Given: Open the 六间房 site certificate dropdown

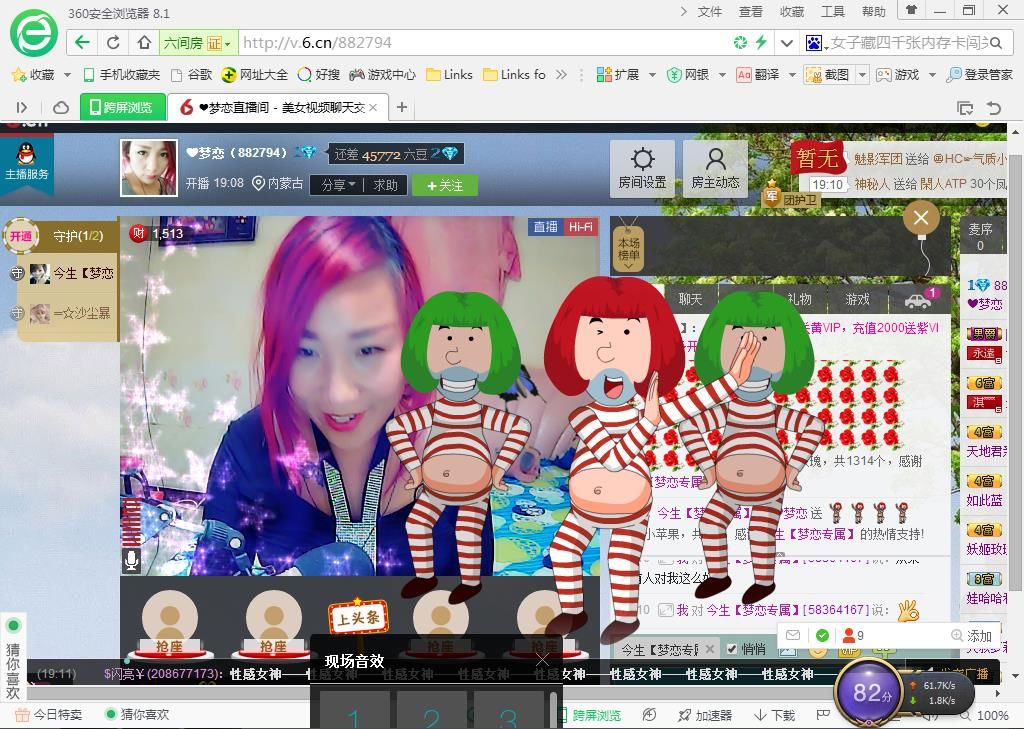Looking at the screenshot, I should click(197, 43).
